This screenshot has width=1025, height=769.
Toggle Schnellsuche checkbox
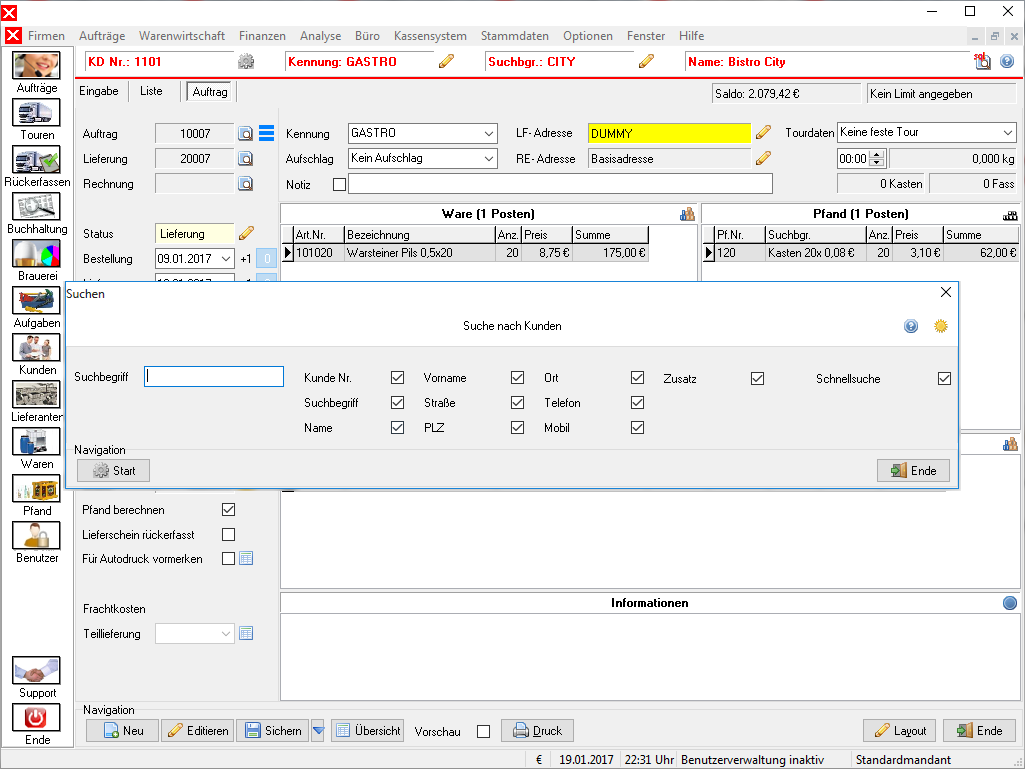(x=945, y=378)
